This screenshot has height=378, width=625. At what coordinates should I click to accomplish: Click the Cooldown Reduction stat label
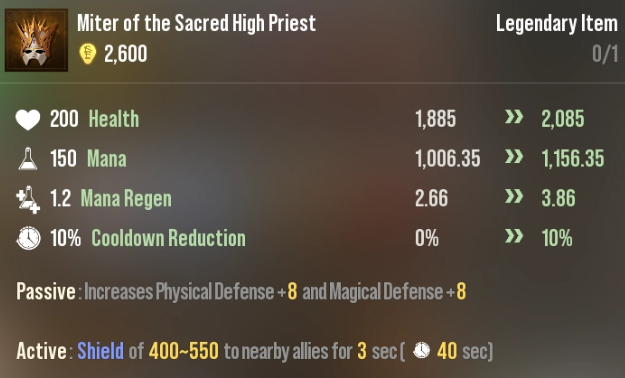(x=169, y=238)
